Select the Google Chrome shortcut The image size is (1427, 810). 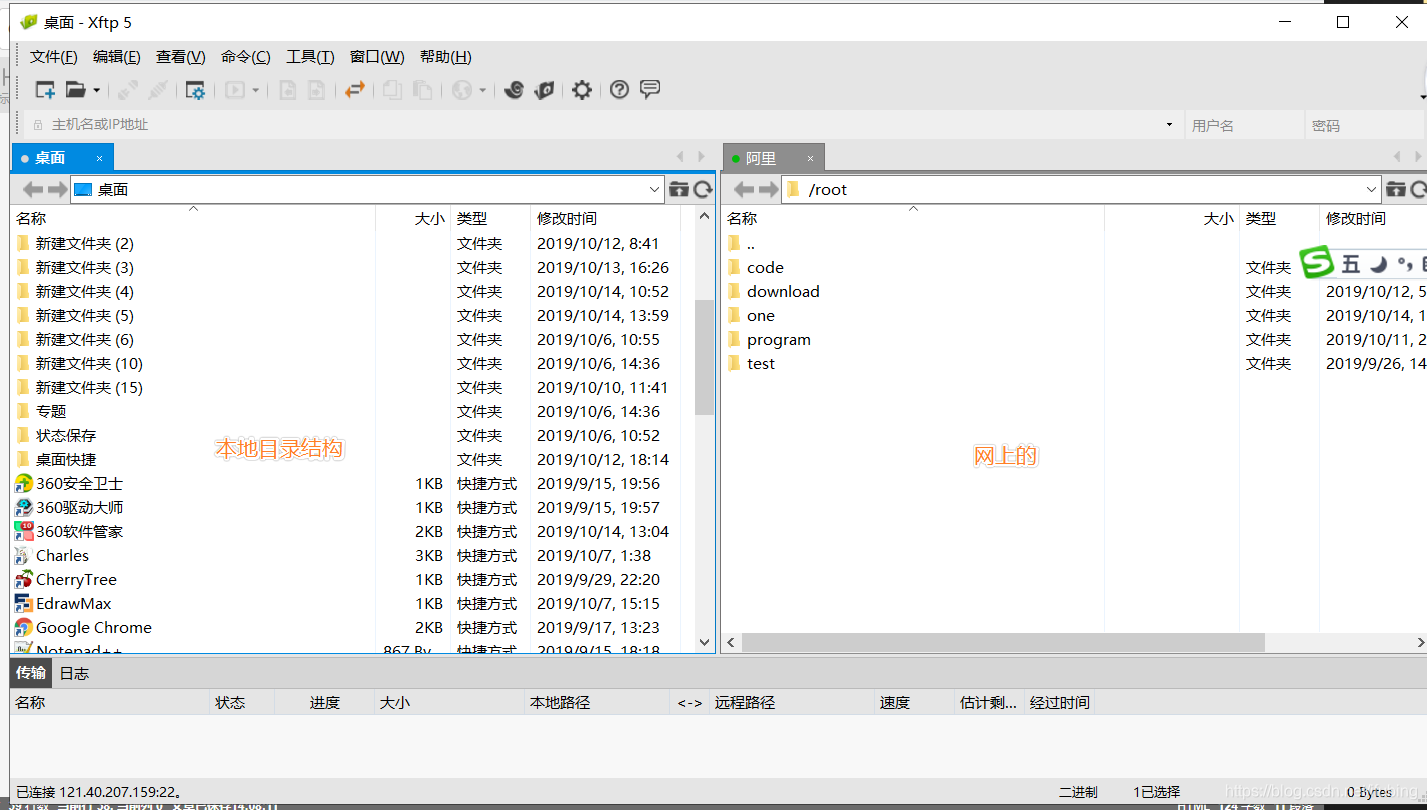(94, 627)
